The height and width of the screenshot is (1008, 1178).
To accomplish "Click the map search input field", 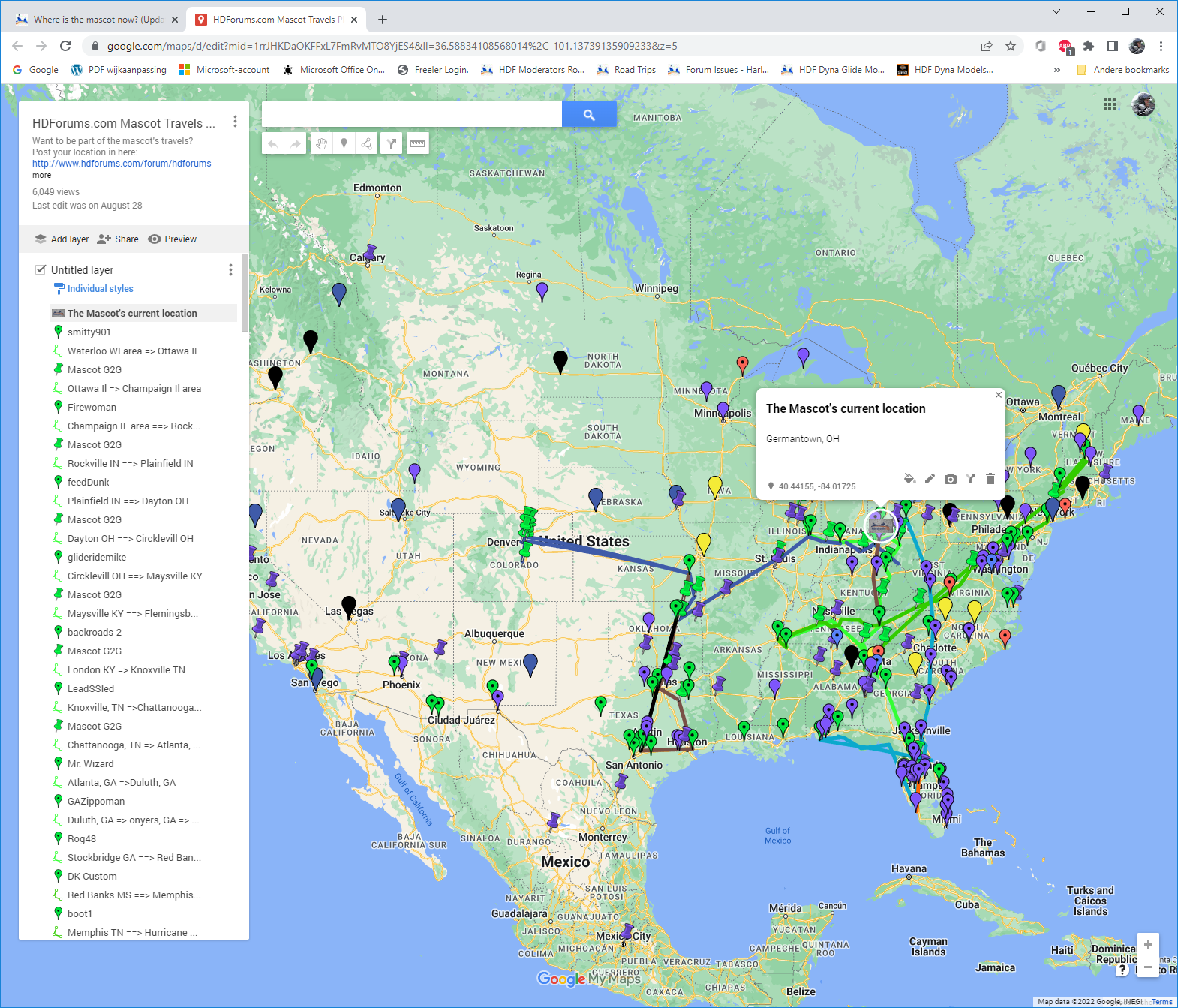I will click(411, 115).
